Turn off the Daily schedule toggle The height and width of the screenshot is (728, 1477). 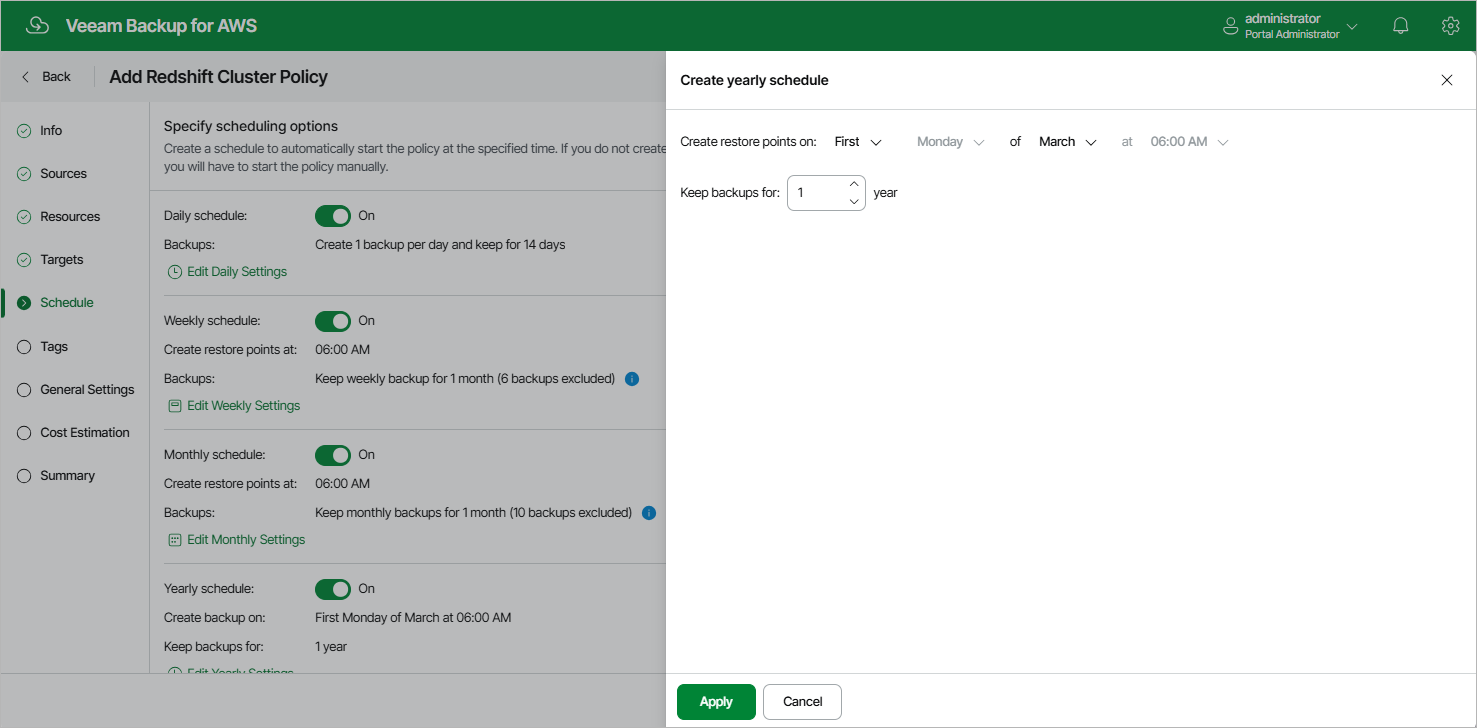click(x=333, y=216)
